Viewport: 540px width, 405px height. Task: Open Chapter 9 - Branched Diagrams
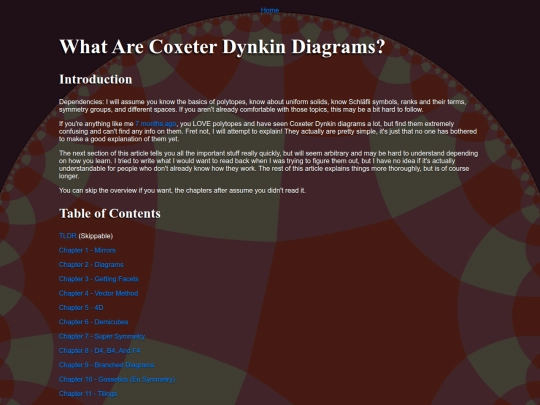click(x=106, y=365)
